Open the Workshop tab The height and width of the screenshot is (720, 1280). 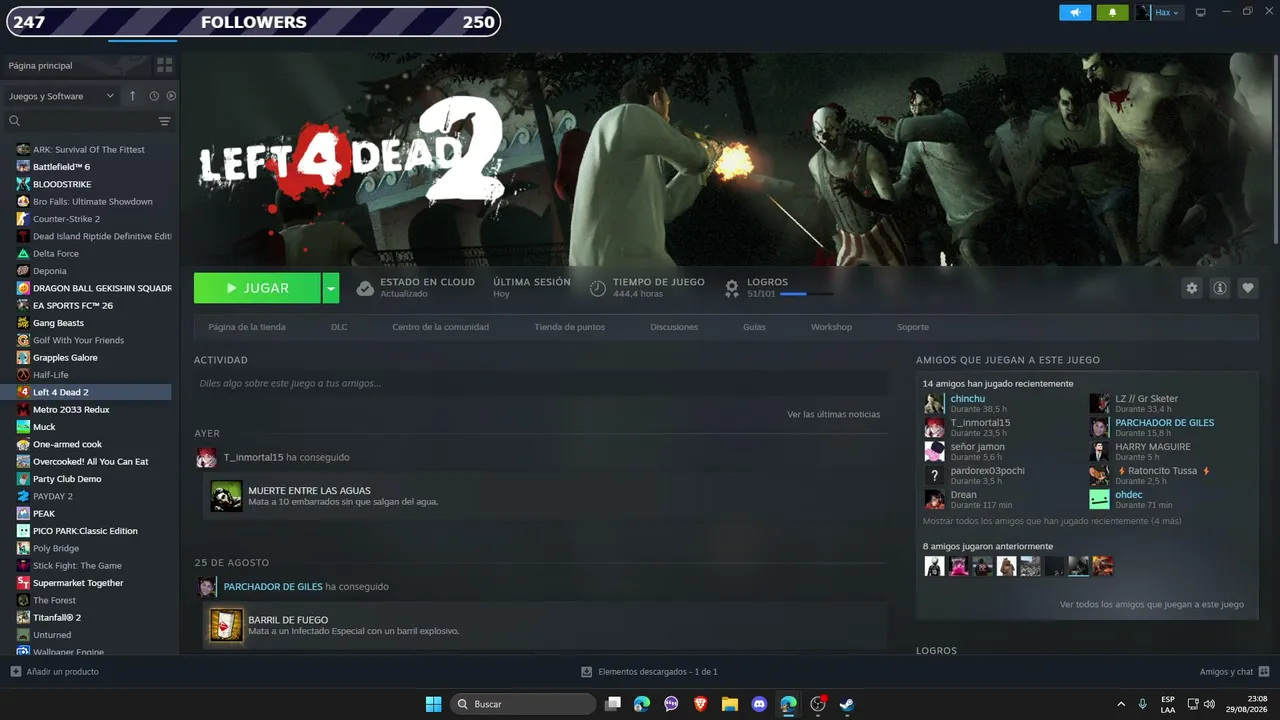831,327
